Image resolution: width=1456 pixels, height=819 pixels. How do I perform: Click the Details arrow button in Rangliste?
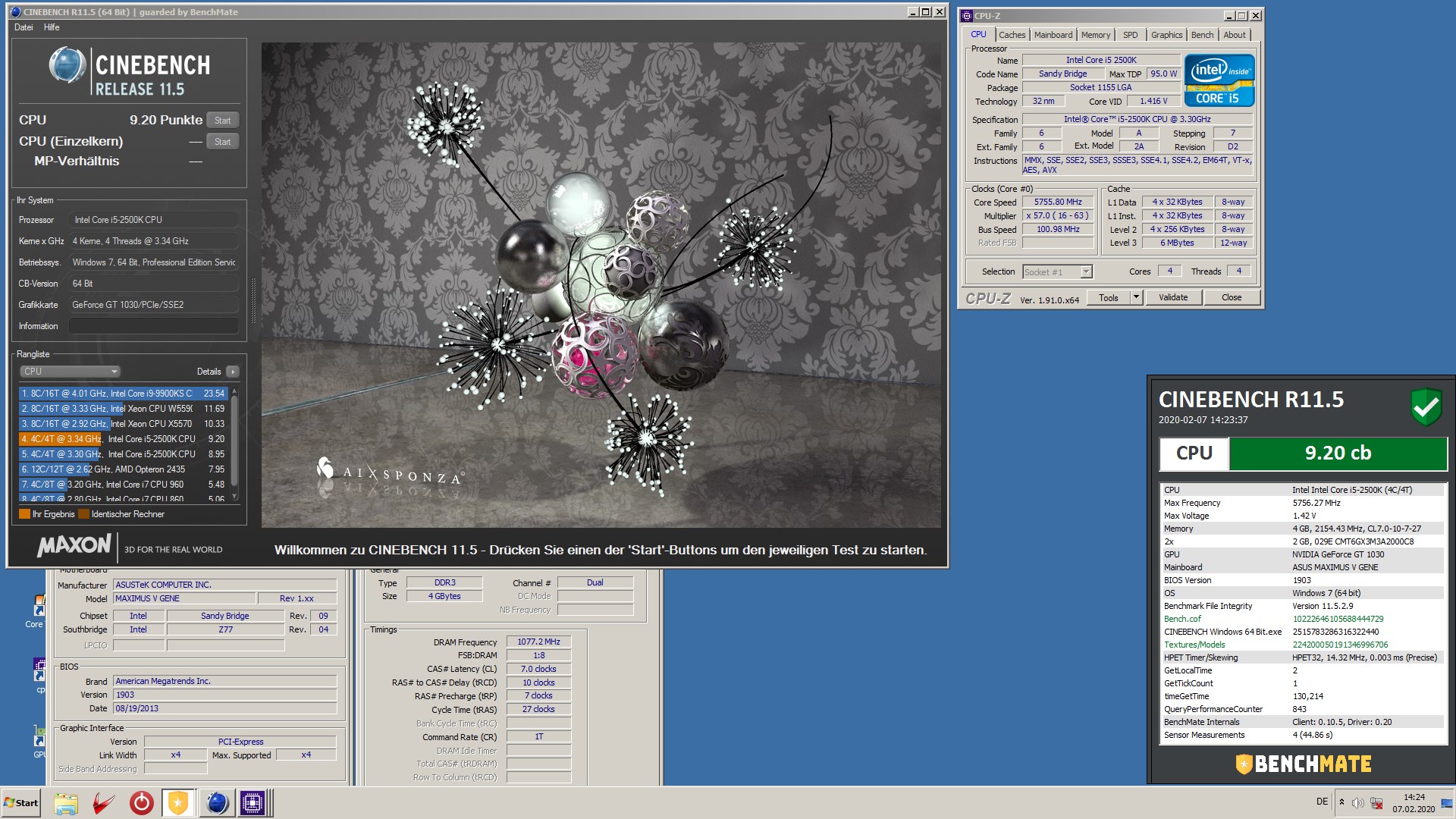tap(233, 372)
